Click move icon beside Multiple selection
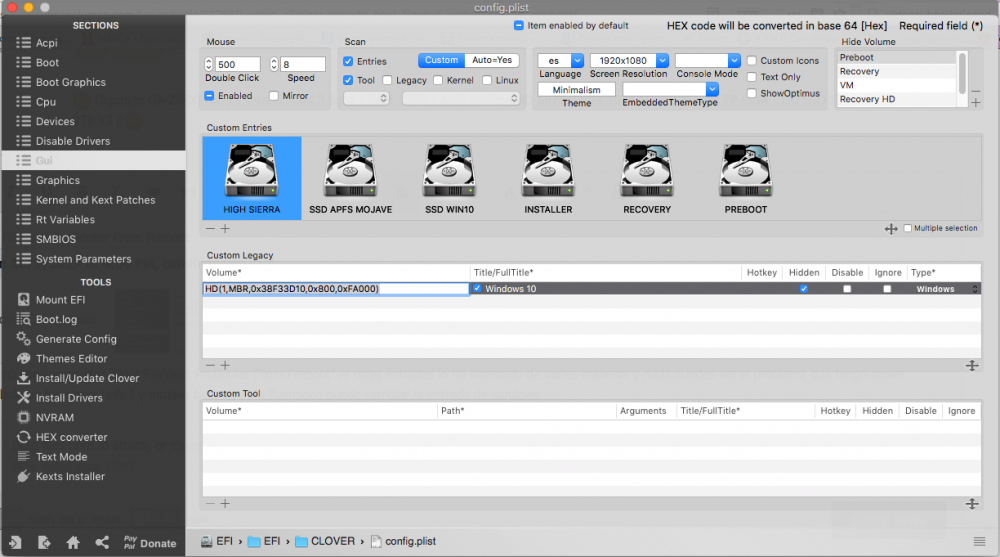1000x557 pixels. [891, 228]
